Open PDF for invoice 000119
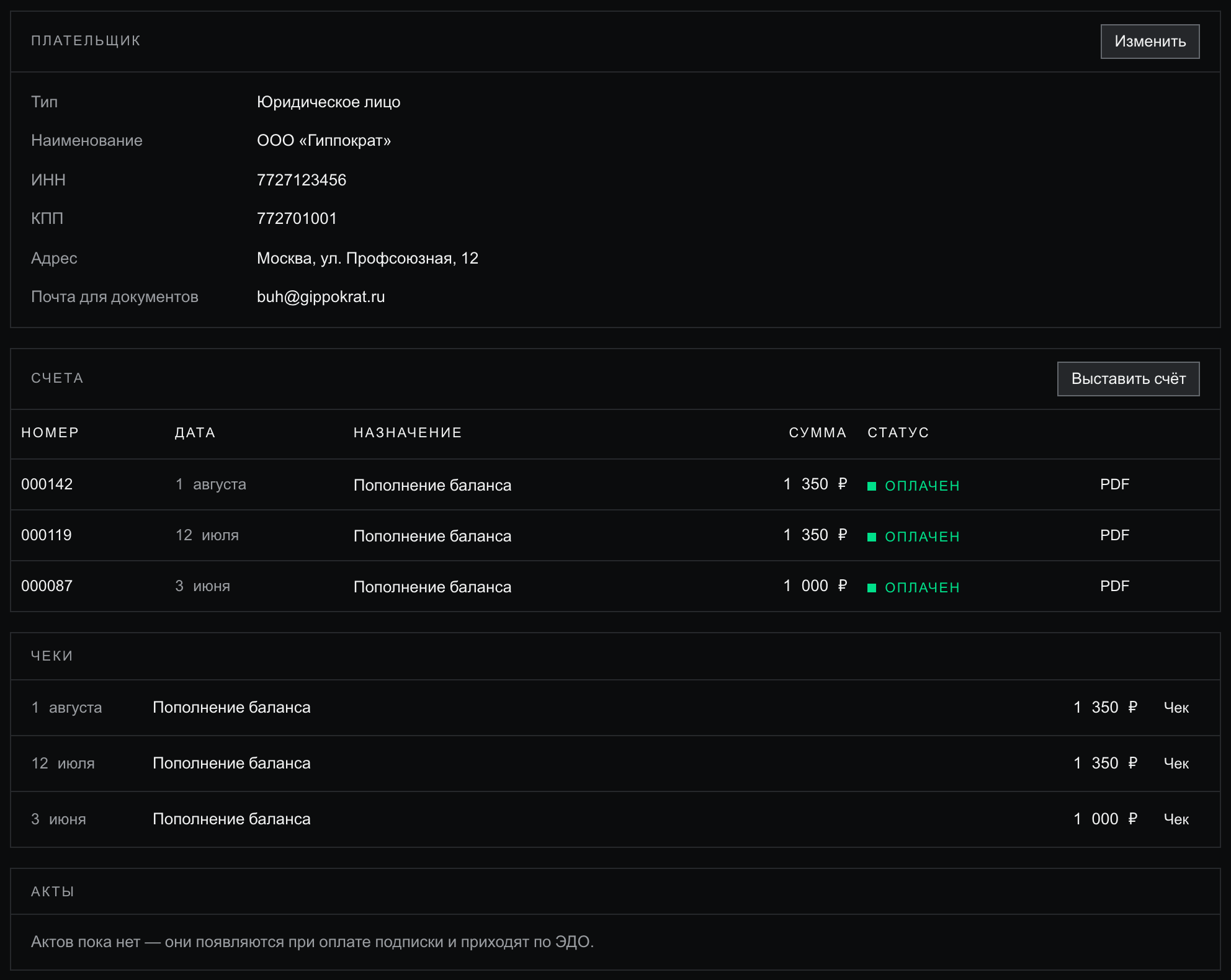Screen dimensions: 1231x980 (x=1114, y=535)
